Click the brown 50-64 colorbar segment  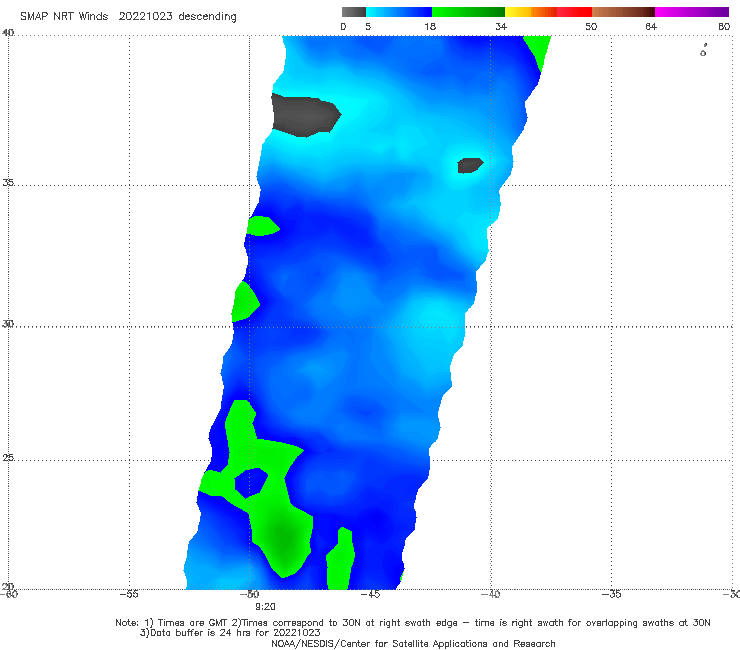pos(623,12)
